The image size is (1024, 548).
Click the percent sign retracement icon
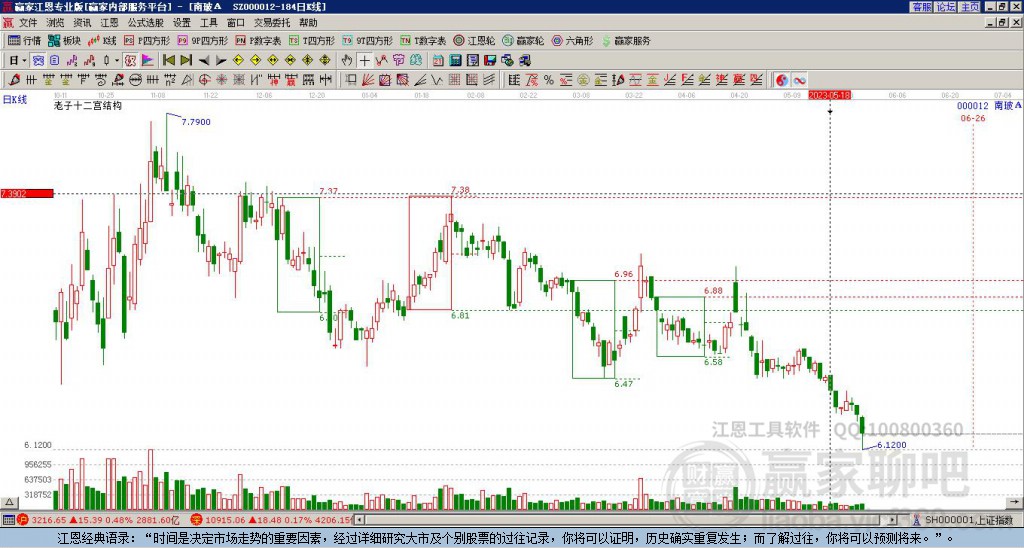click(549, 80)
